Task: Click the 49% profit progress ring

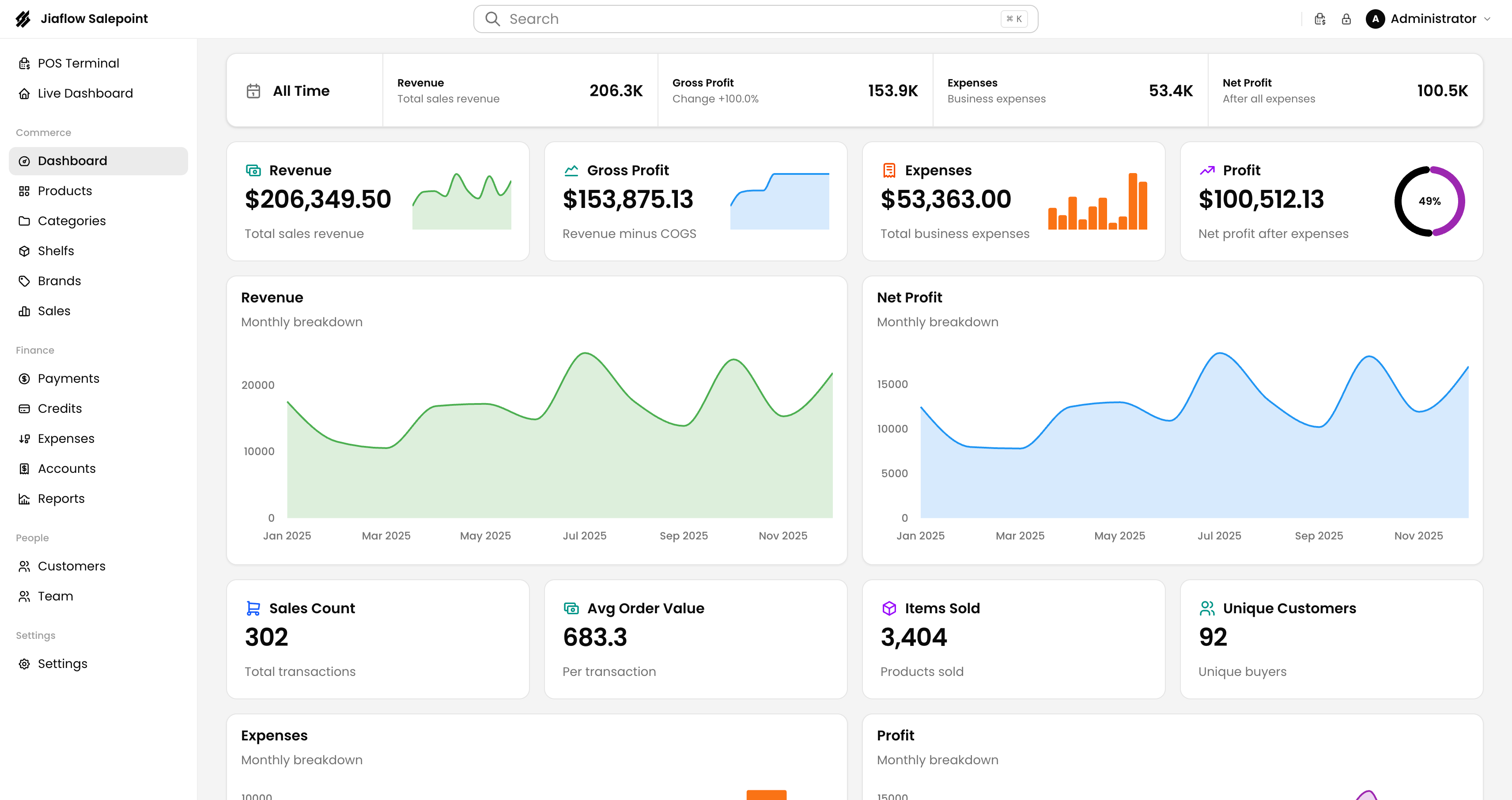Action: point(1430,201)
